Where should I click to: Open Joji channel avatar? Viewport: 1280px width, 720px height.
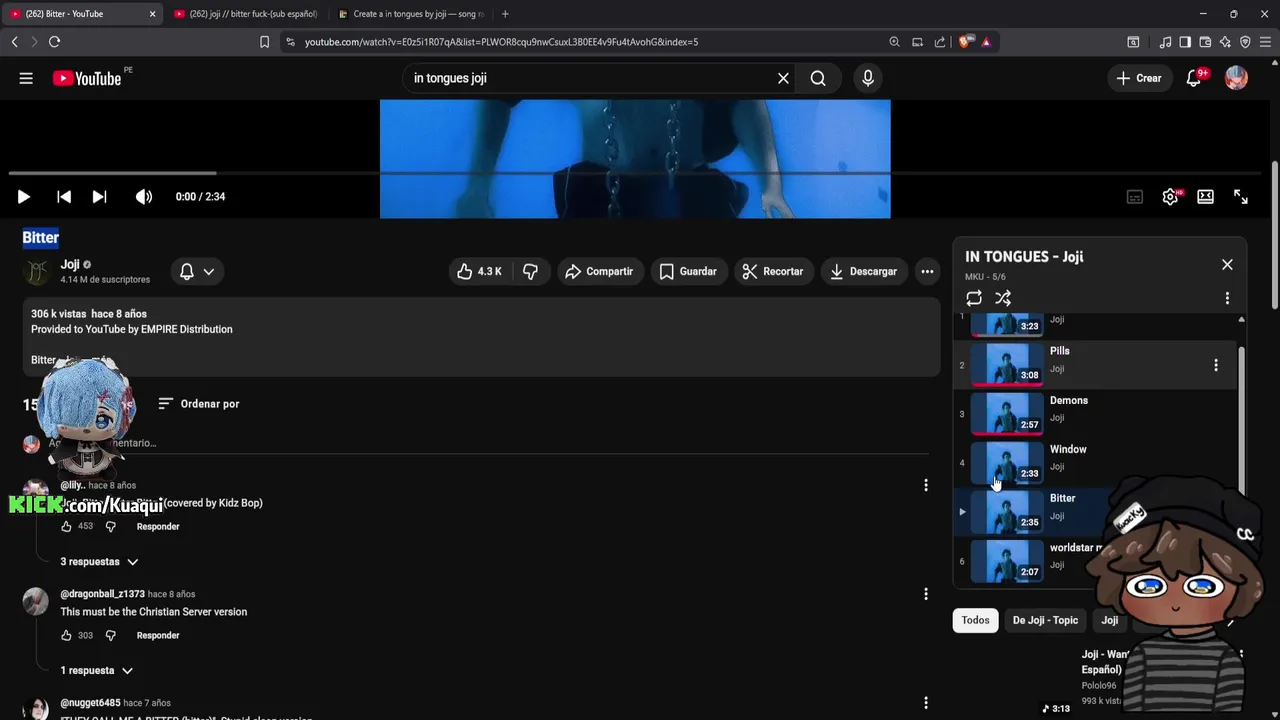[37, 271]
